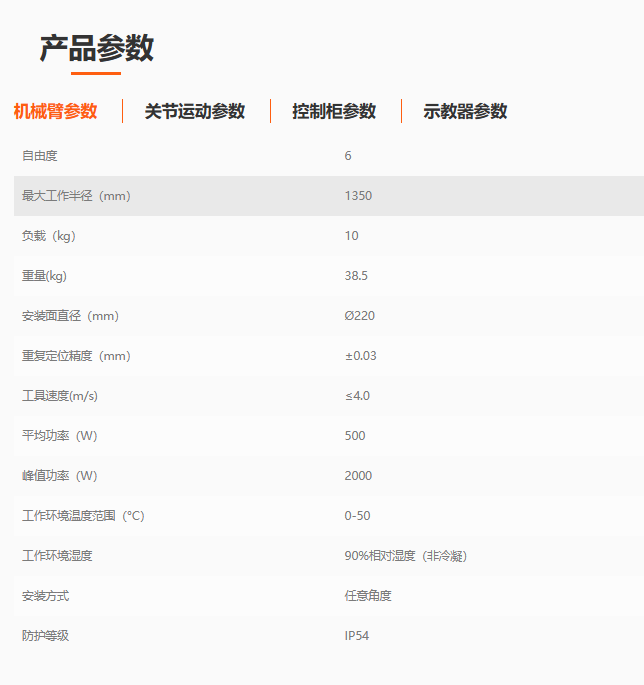Viewport: 644px width, 685px height.
Task: Click the 任意角度 installation method value
Action: coord(368,596)
